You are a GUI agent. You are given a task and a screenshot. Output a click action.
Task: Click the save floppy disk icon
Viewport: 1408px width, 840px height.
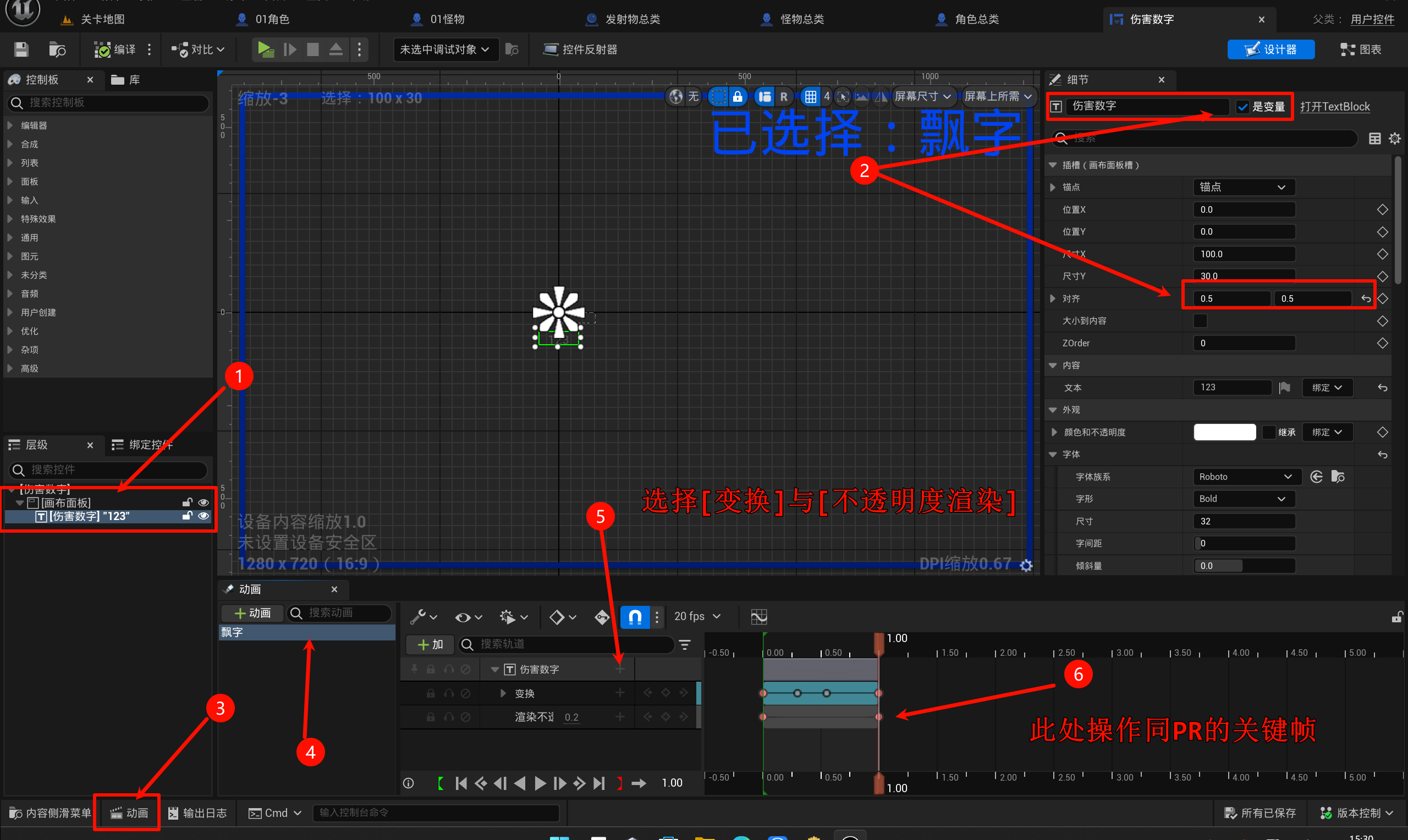21,49
